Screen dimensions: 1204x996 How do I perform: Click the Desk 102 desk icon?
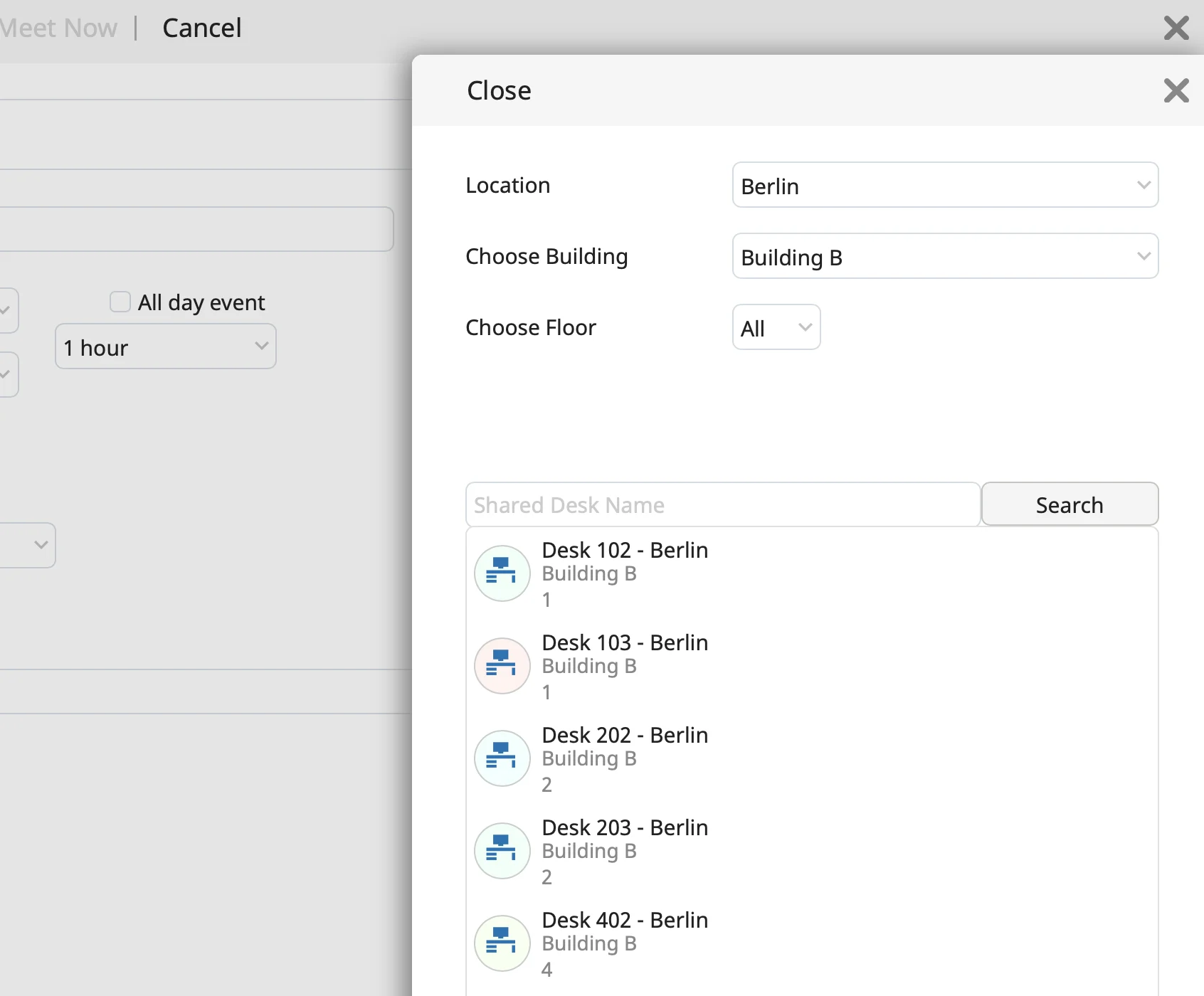[x=502, y=573]
